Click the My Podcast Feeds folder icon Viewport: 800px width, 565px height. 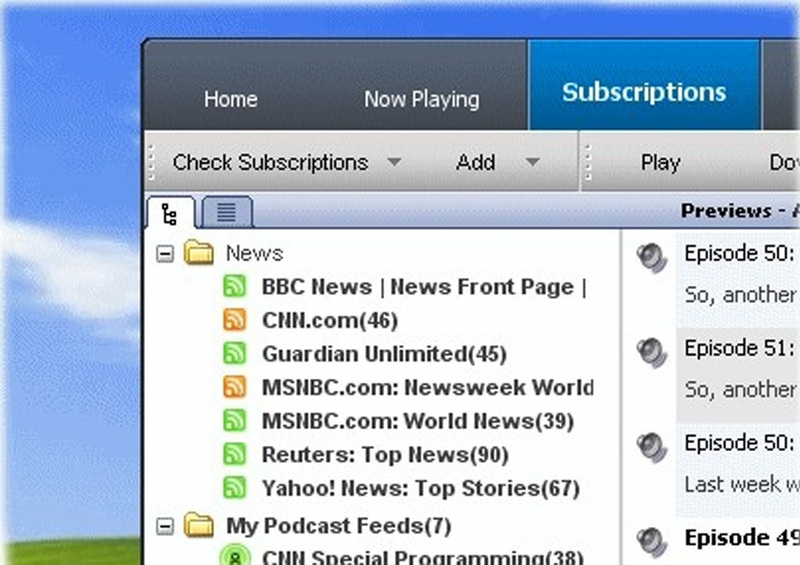(198, 525)
